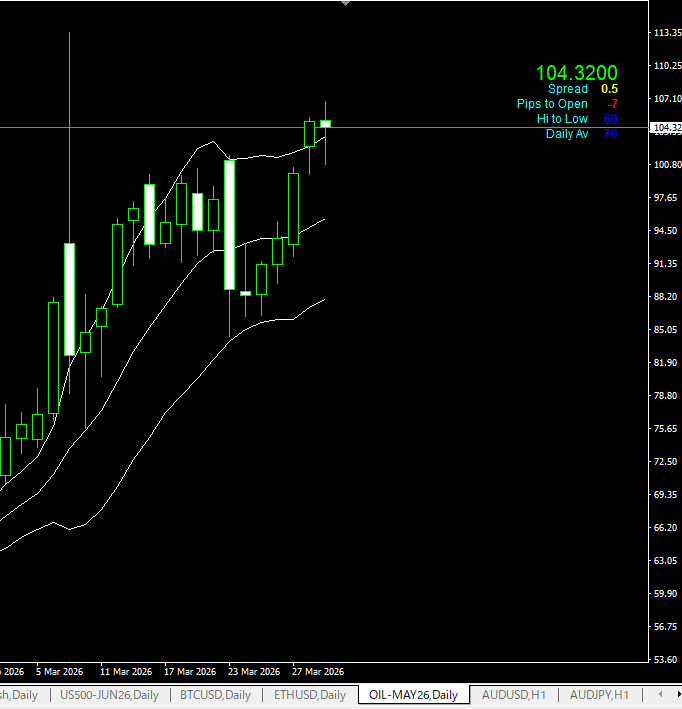Select the Daily Av indicator label
682x709 pixels.
(x=566, y=134)
